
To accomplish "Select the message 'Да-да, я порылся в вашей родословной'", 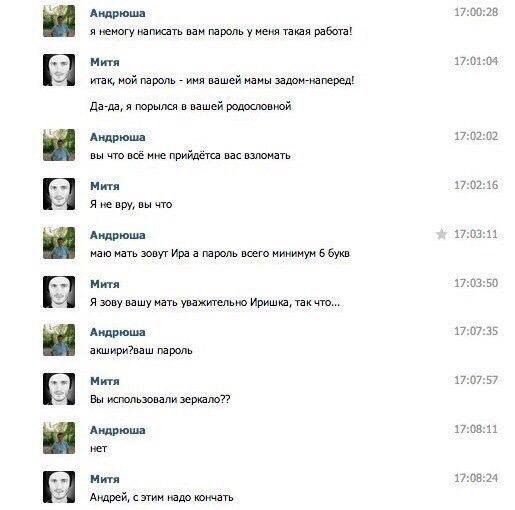I will [190, 106].
